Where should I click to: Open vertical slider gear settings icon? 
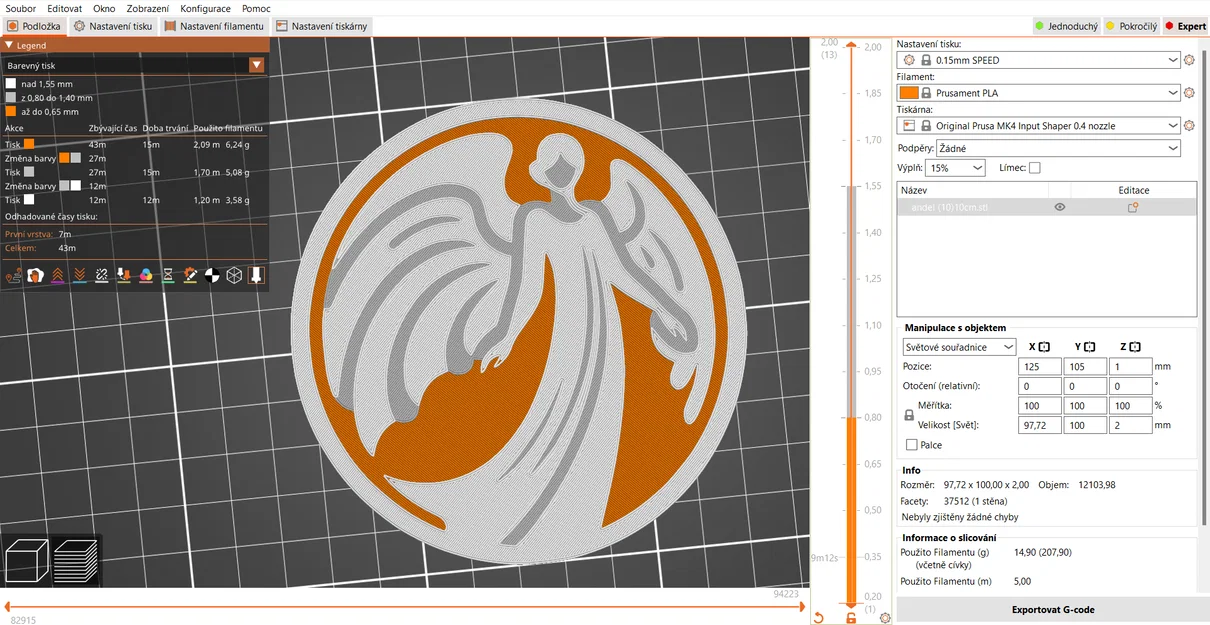885,618
